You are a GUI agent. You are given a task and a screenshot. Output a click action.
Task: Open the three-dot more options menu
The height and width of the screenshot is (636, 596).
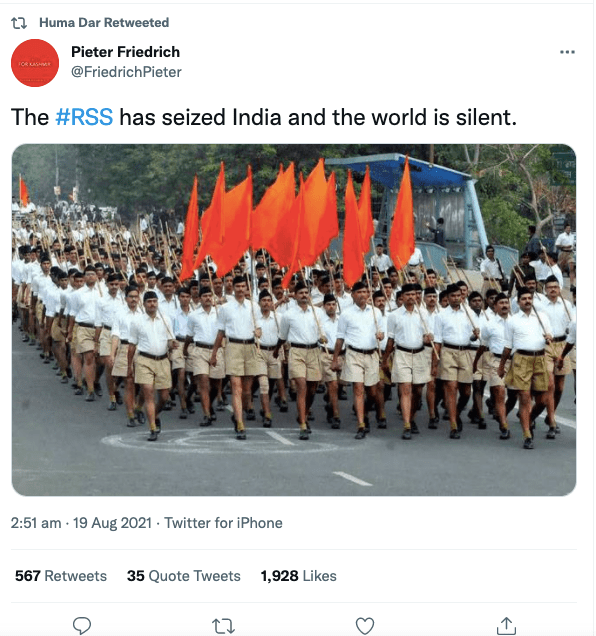tap(567, 52)
